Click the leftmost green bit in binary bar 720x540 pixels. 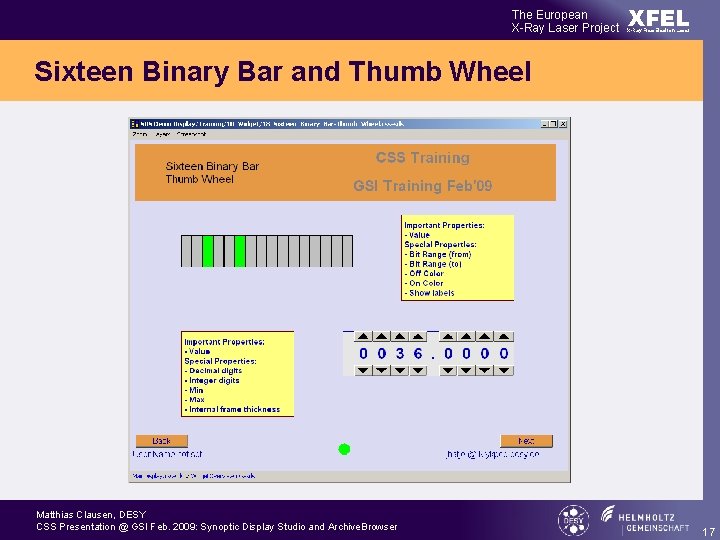coord(208,251)
